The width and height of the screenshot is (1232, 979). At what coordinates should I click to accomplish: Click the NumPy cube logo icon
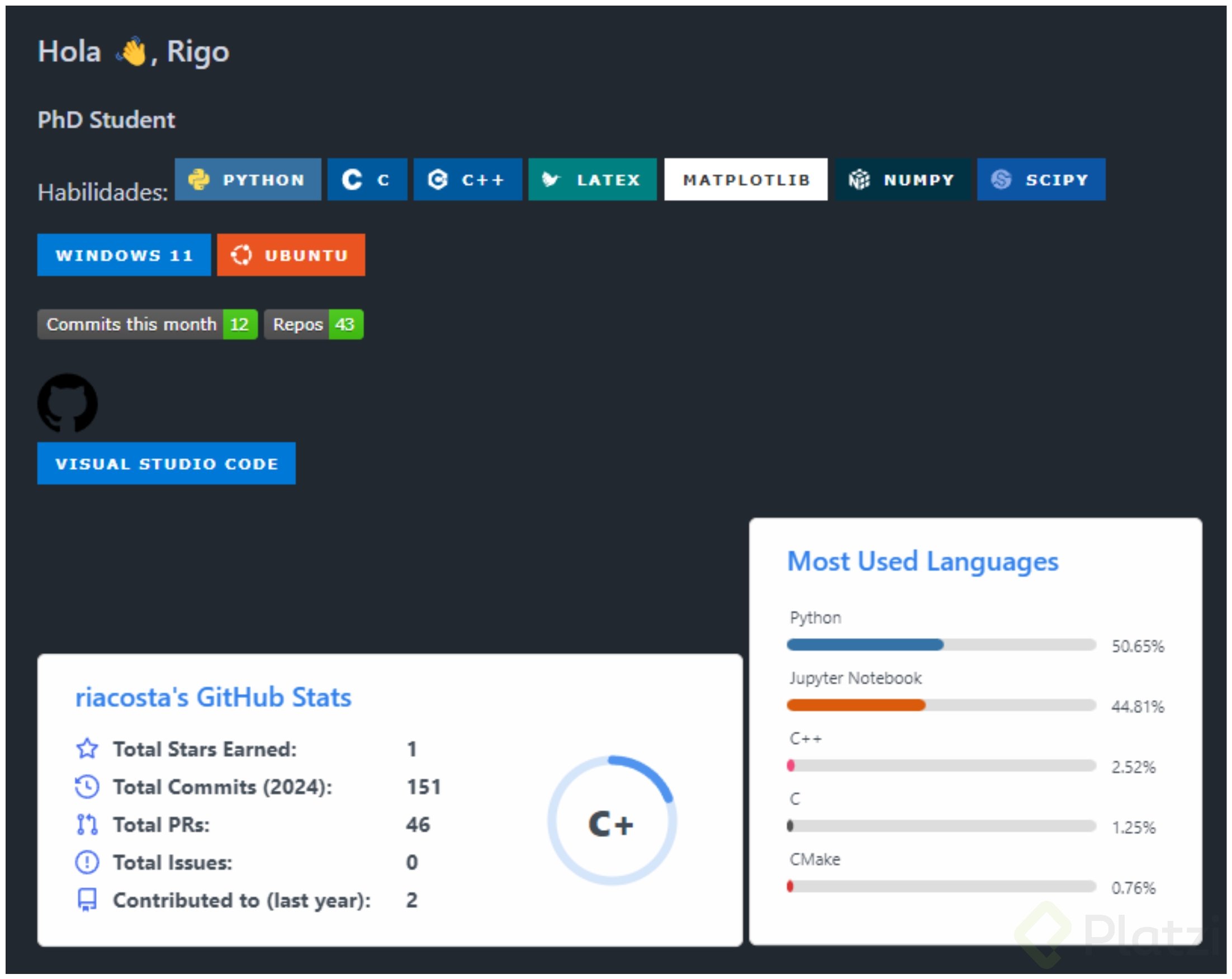pos(858,179)
